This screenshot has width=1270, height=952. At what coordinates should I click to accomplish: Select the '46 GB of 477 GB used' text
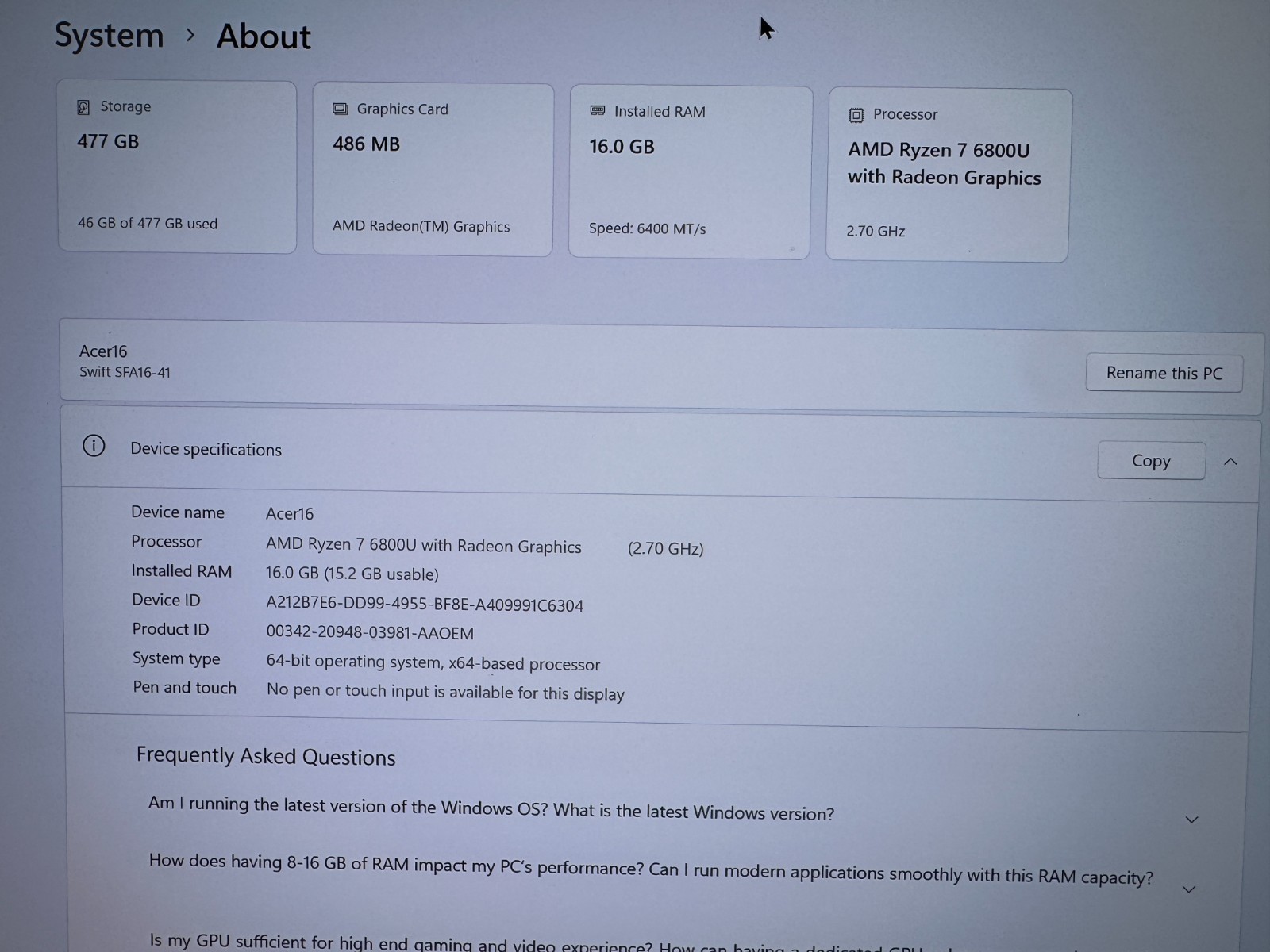coord(148,223)
